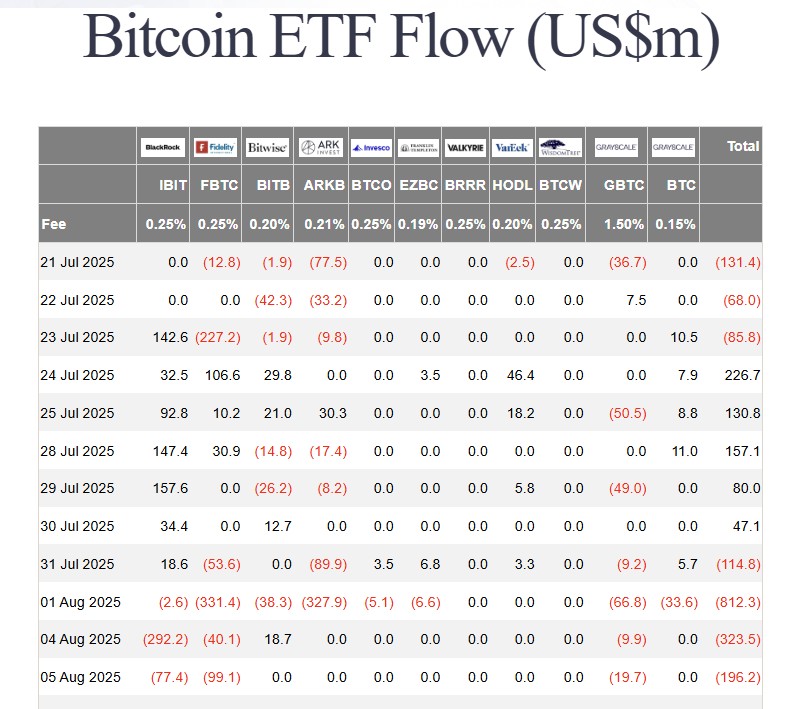The image size is (798, 709).
Task: Select the Franklin Templeton logo
Action: [418, 148]
